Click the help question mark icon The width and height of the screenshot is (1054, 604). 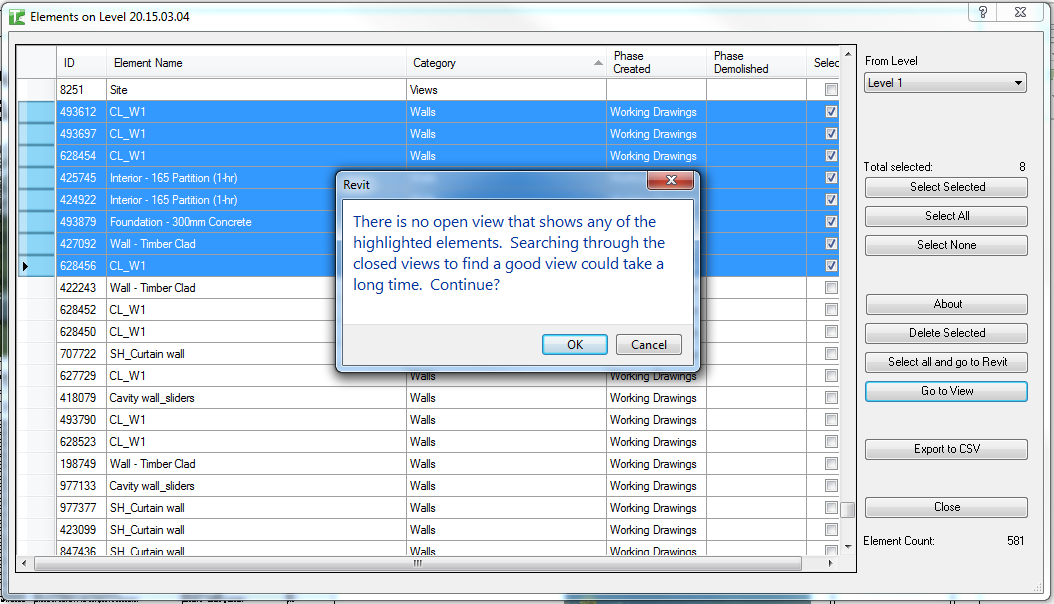tap(983, 12)
